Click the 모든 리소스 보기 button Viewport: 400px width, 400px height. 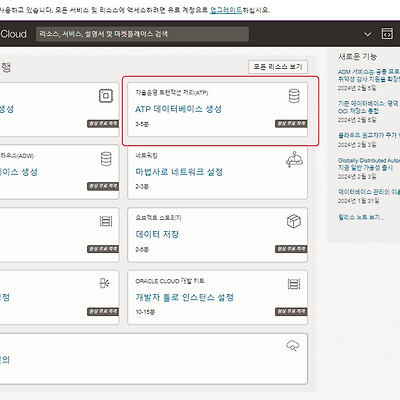(278, 67)
